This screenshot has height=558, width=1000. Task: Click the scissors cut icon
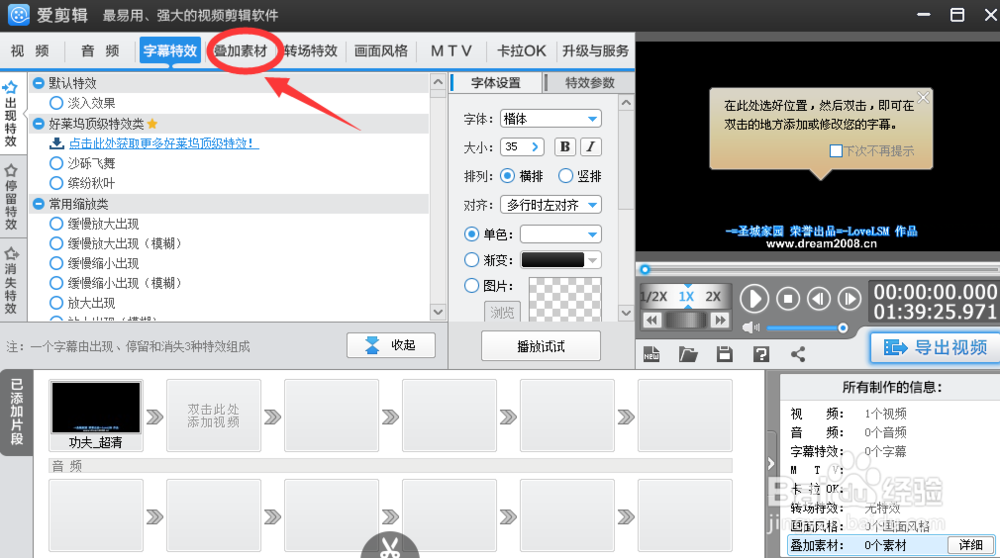coord(390,547)
